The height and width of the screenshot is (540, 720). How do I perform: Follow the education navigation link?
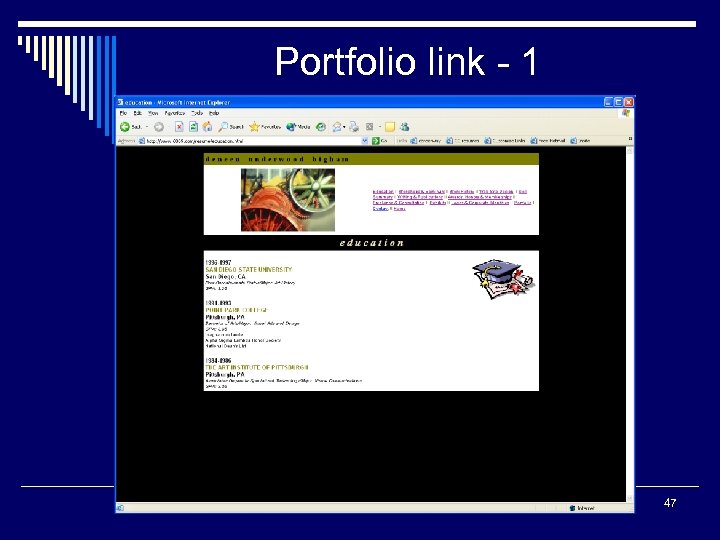(x=383, y=191)
